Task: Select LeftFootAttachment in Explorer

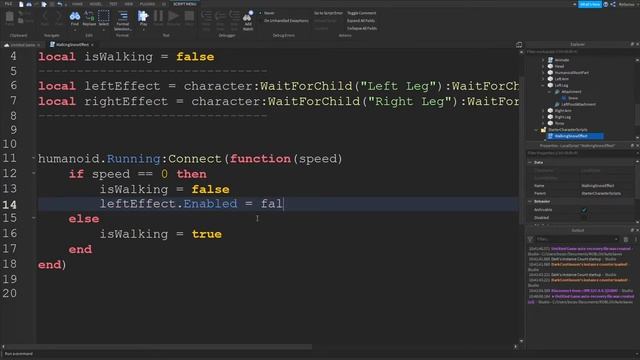Action: (x=578, y=104)
